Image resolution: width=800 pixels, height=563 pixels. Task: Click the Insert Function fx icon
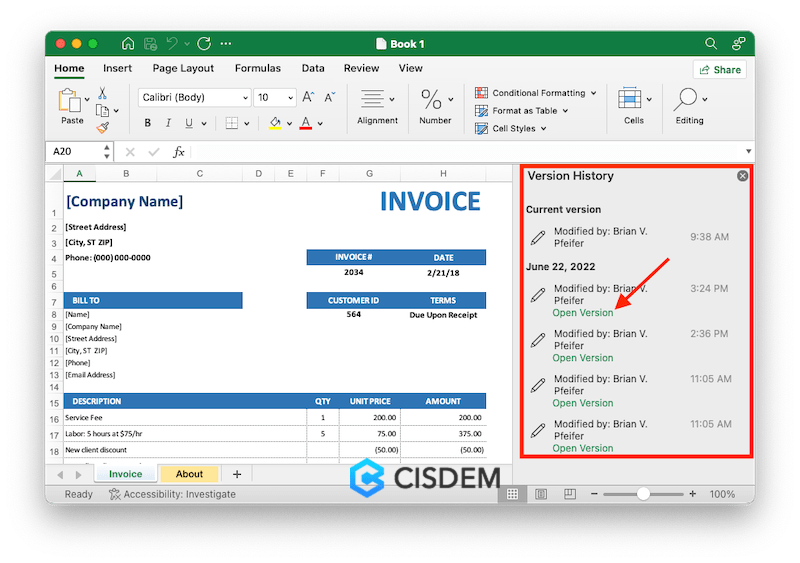[179, 152]
